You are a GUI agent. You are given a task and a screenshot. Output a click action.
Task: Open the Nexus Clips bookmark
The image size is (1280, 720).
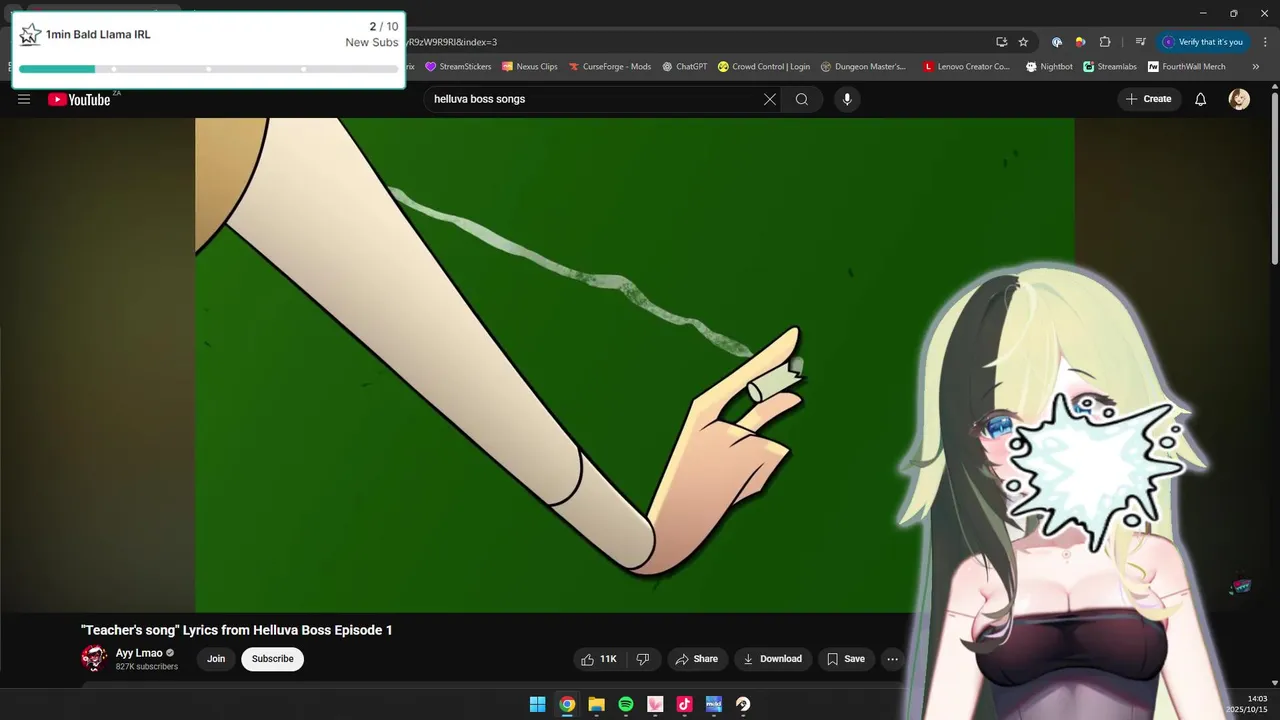pos(530,67)
